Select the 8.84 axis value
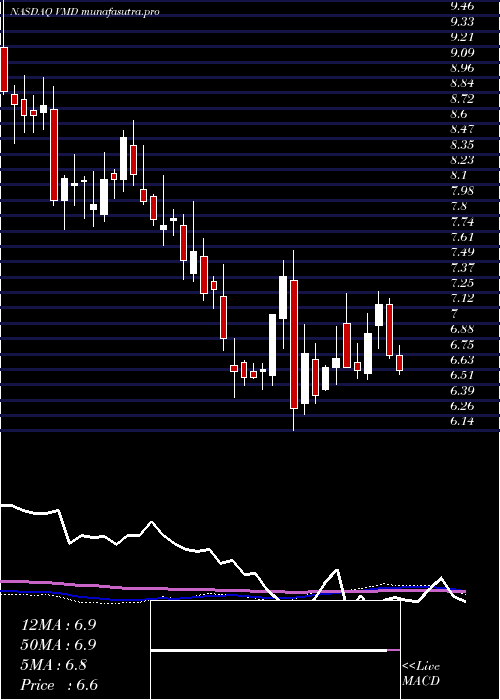Viewport: 500px width, 700px height. click(462, 83)
